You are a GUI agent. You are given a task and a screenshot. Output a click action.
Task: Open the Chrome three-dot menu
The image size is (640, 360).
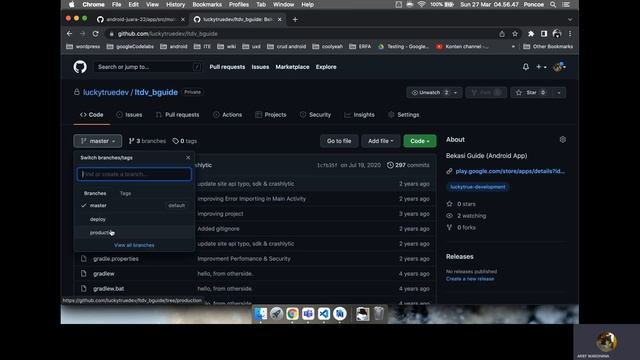click(x=570, y=34)
